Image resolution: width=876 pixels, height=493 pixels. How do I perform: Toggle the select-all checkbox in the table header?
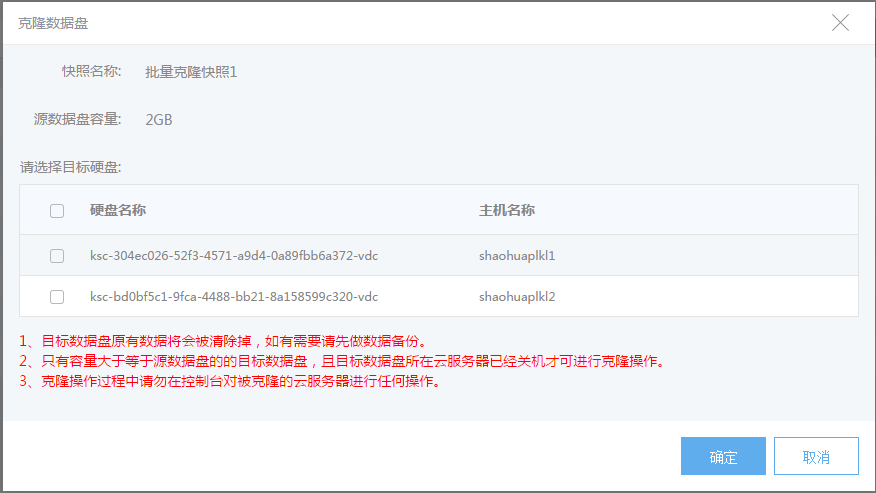click(57, 210)
